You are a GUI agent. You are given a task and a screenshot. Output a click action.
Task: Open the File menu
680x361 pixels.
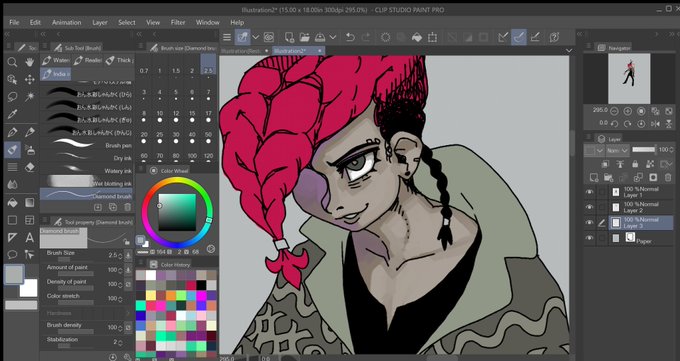click(14, 23)
